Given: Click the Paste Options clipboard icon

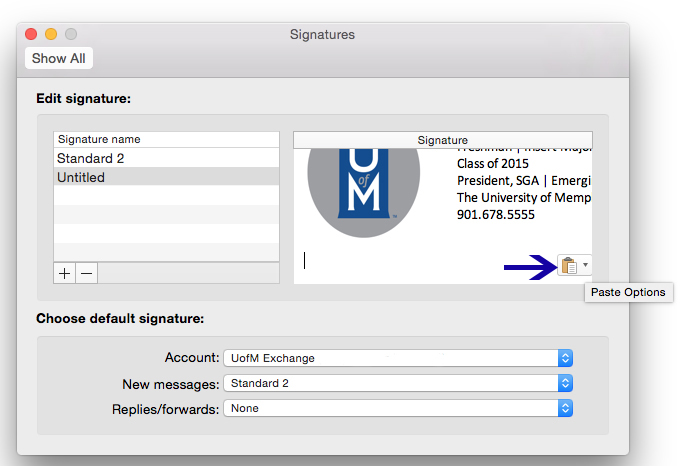Looking at the screenshot, I should point(568,265).
